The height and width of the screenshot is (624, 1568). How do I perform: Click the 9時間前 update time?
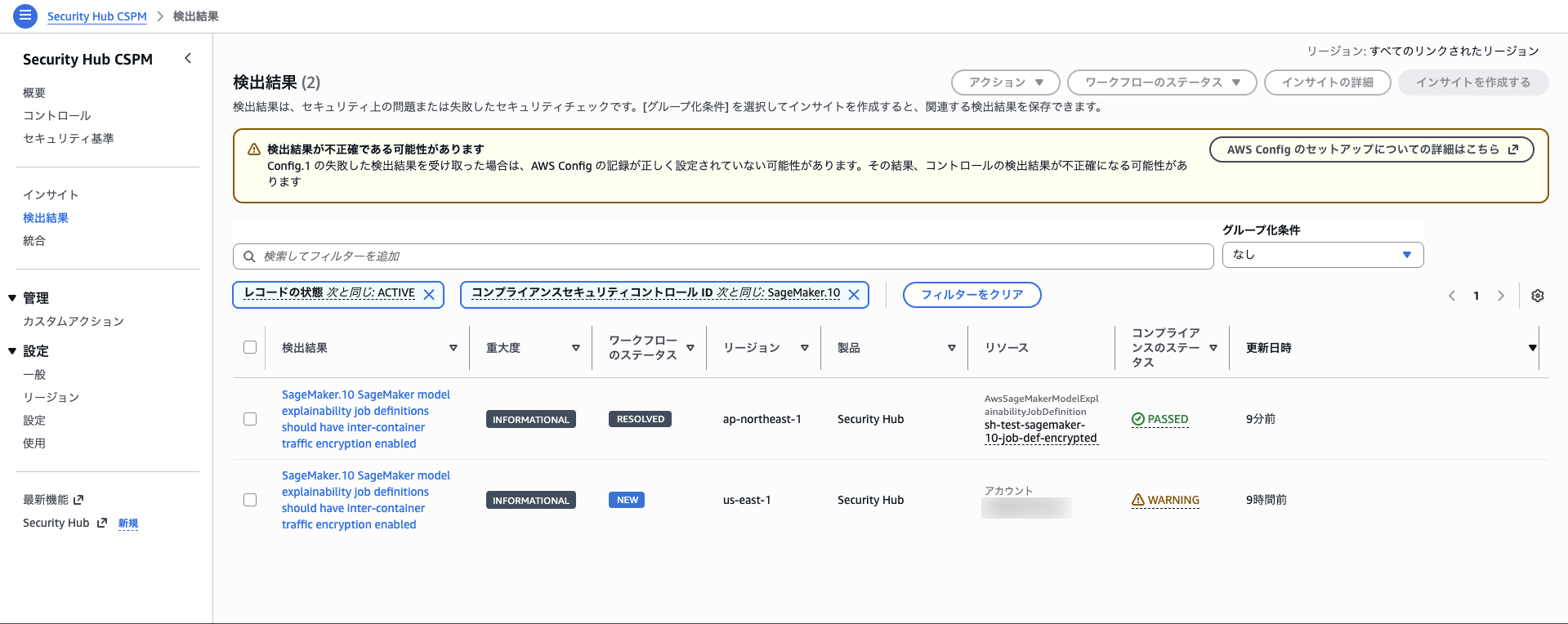(1266, 500)
